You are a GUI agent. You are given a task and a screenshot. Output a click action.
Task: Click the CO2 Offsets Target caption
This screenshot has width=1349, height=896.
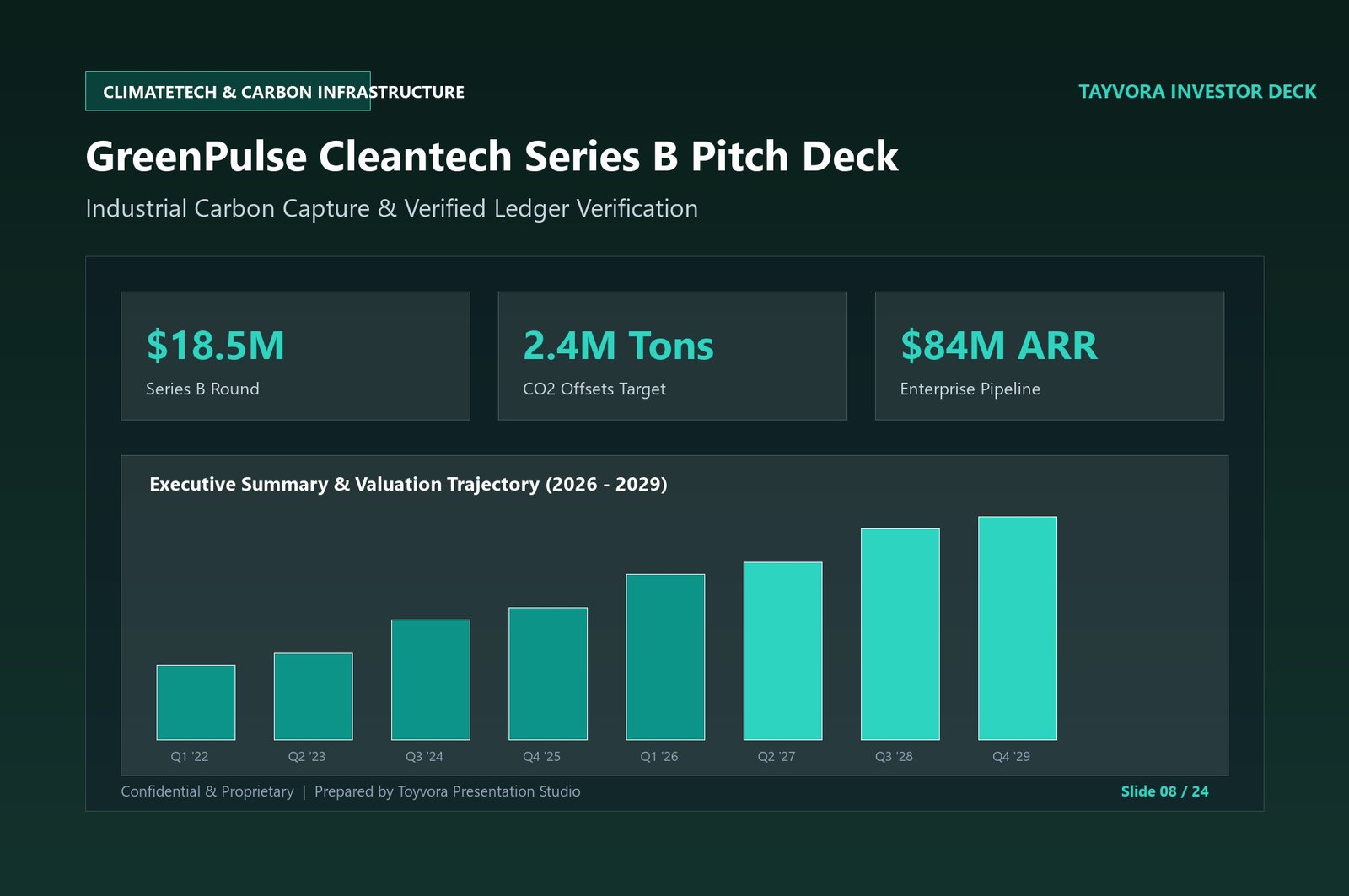(x=594, y=389)
